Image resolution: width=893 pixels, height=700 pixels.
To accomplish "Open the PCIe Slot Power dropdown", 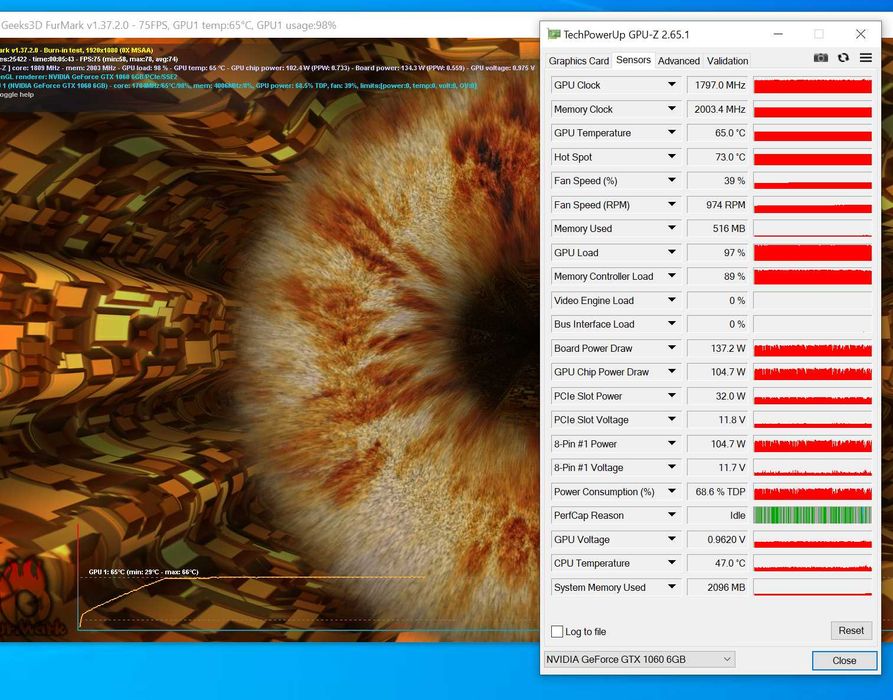I will click(672, 396).
